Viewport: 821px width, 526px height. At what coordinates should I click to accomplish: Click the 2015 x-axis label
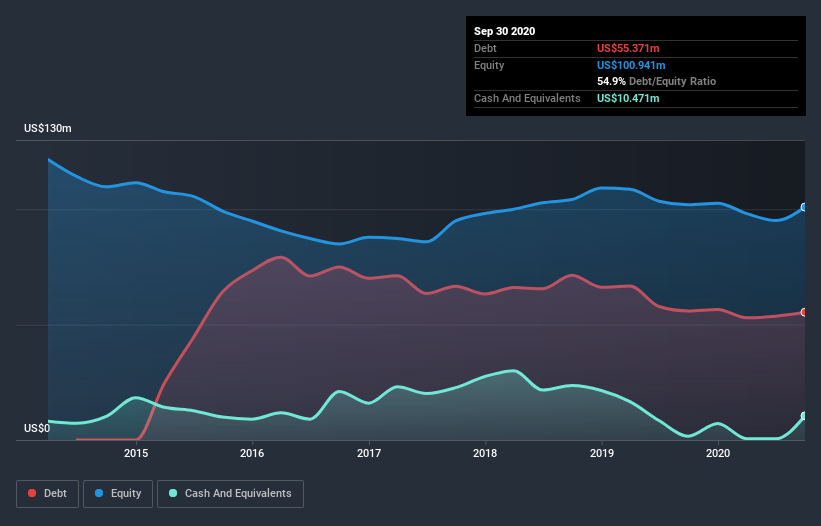coord(136,453)
